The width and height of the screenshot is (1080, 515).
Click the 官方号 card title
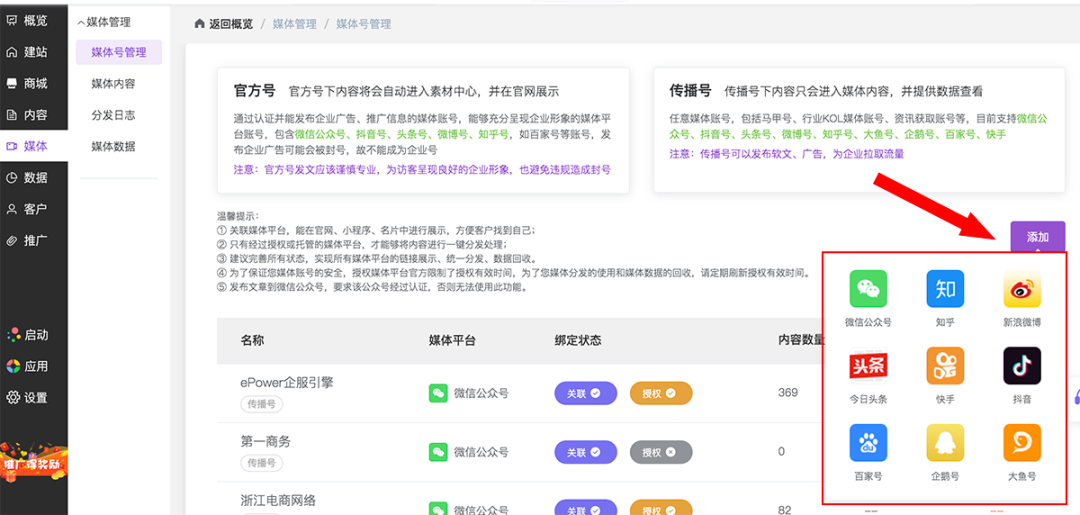(254, 91)
